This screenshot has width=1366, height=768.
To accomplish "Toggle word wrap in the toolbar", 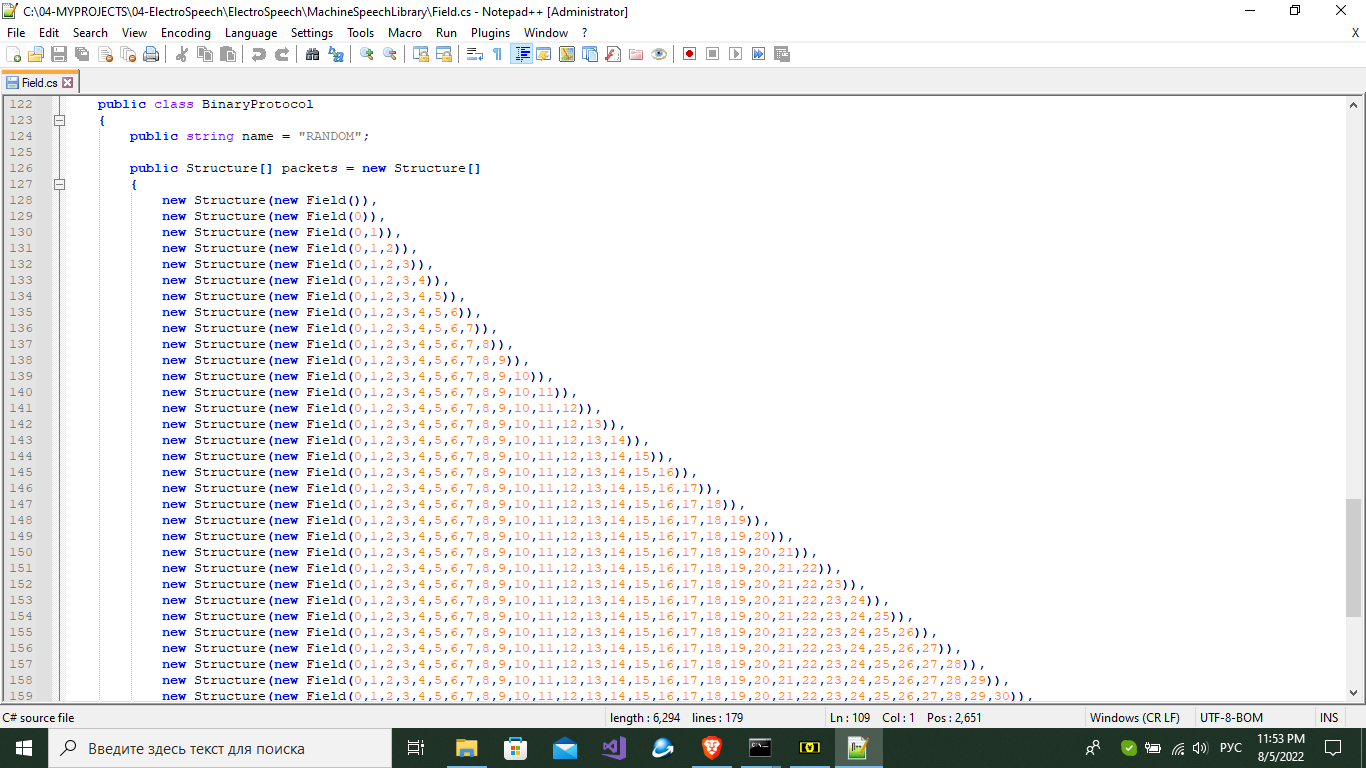I will (474, 54).
